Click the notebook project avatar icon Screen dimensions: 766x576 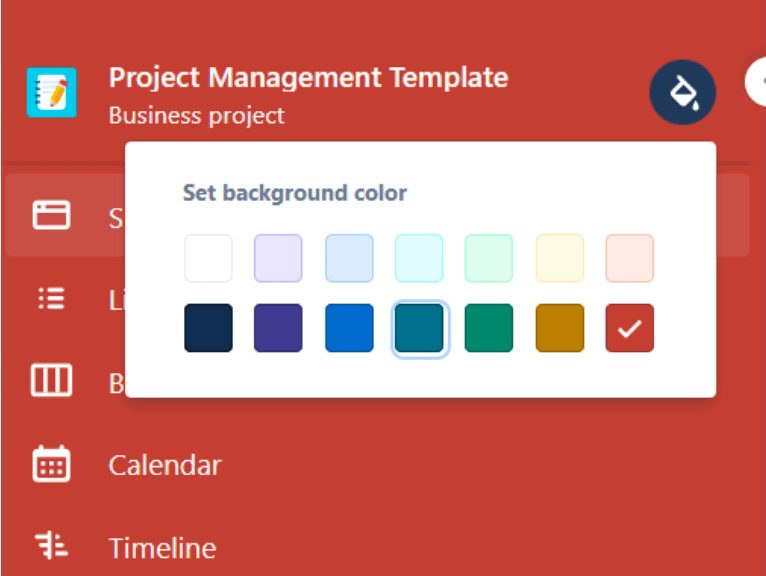51,93
